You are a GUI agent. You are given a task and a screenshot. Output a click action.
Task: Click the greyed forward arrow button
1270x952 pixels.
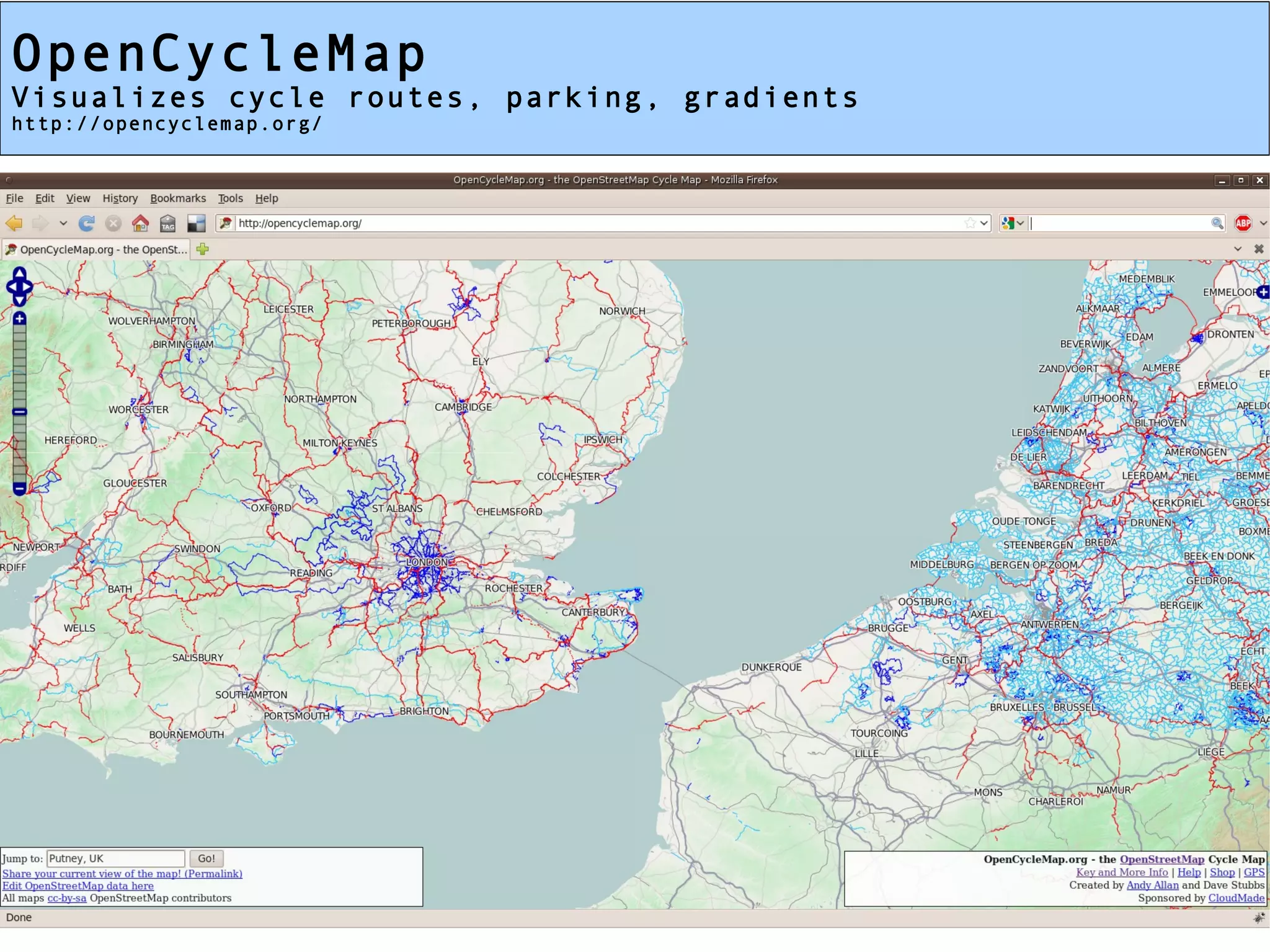click(40, 223)
